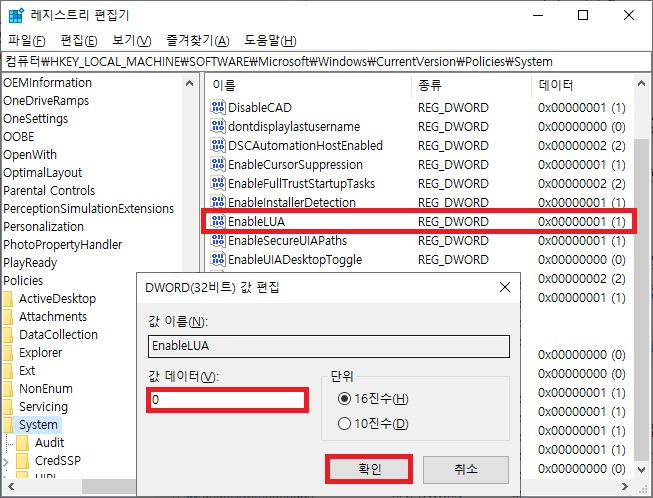Confirm the value with the 확인 button
653x498 pixels.
point(369,469)
